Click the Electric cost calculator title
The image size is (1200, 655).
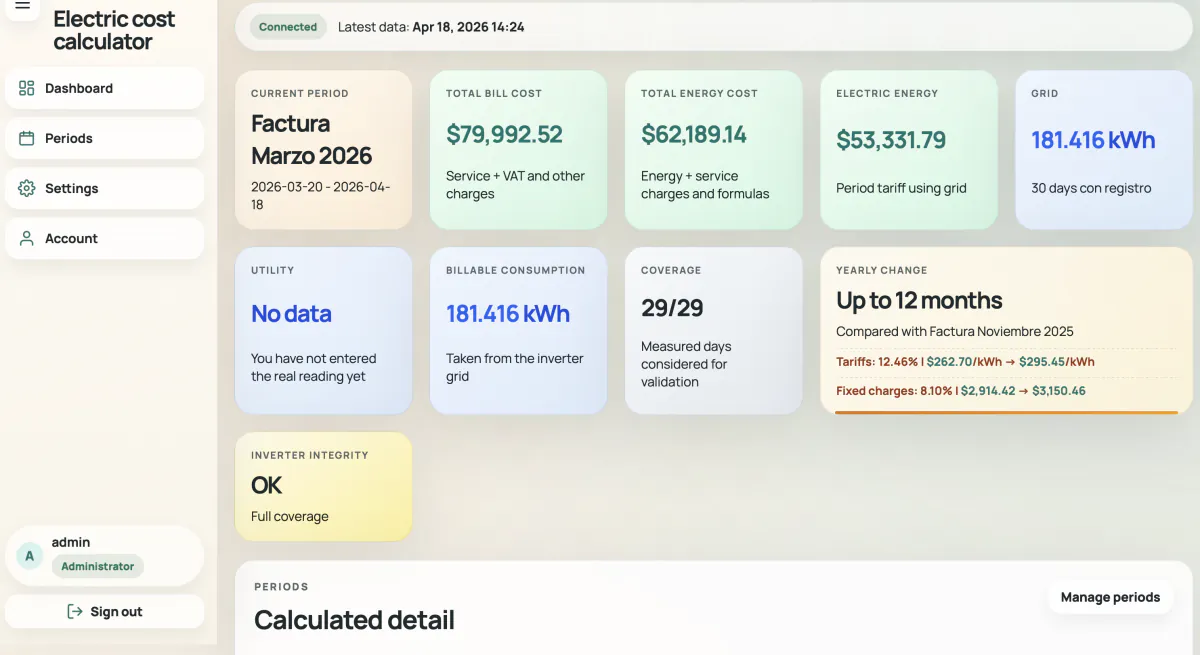[114, 30]
